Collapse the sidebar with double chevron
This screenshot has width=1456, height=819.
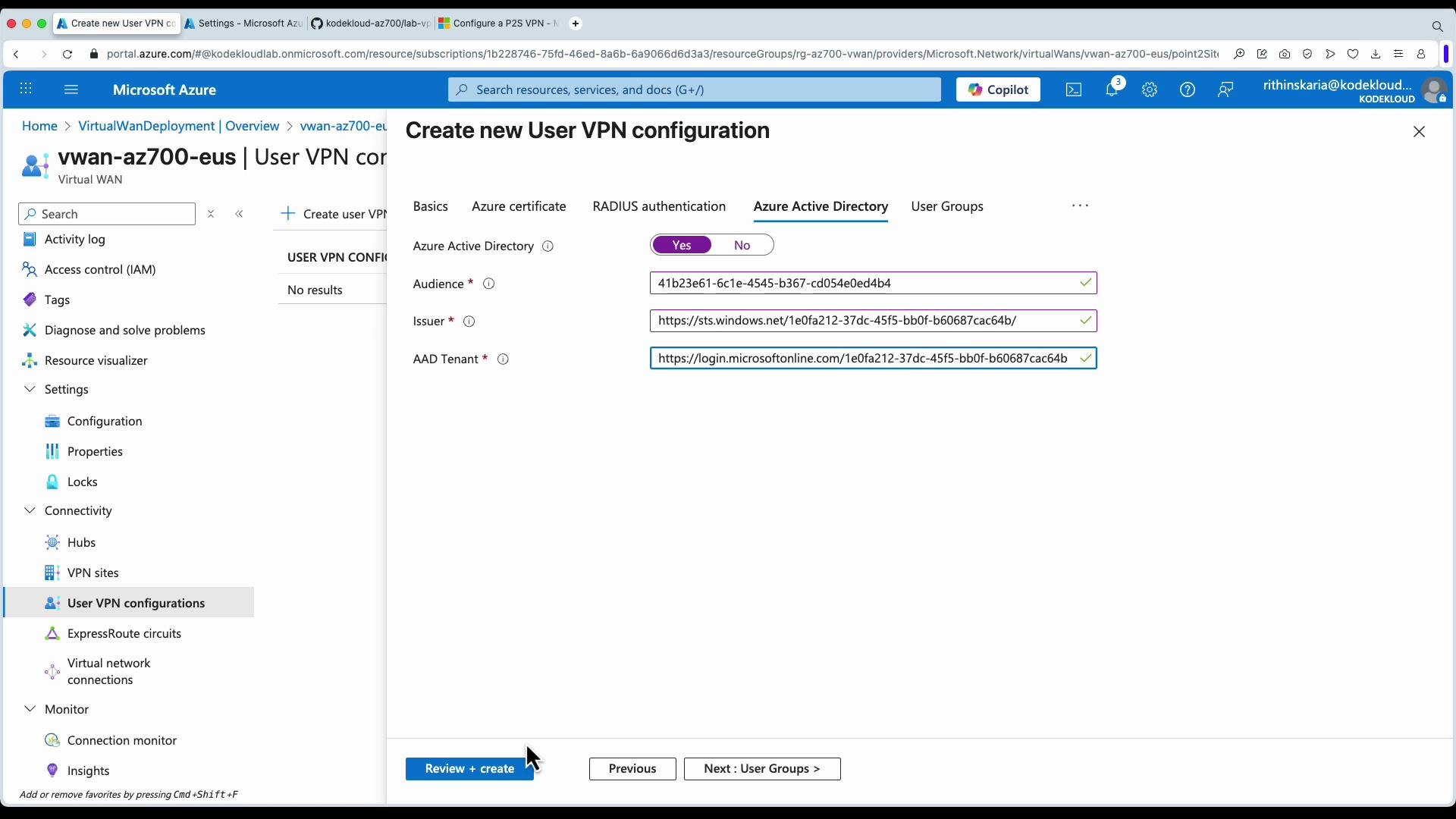(x=240, y=215)
